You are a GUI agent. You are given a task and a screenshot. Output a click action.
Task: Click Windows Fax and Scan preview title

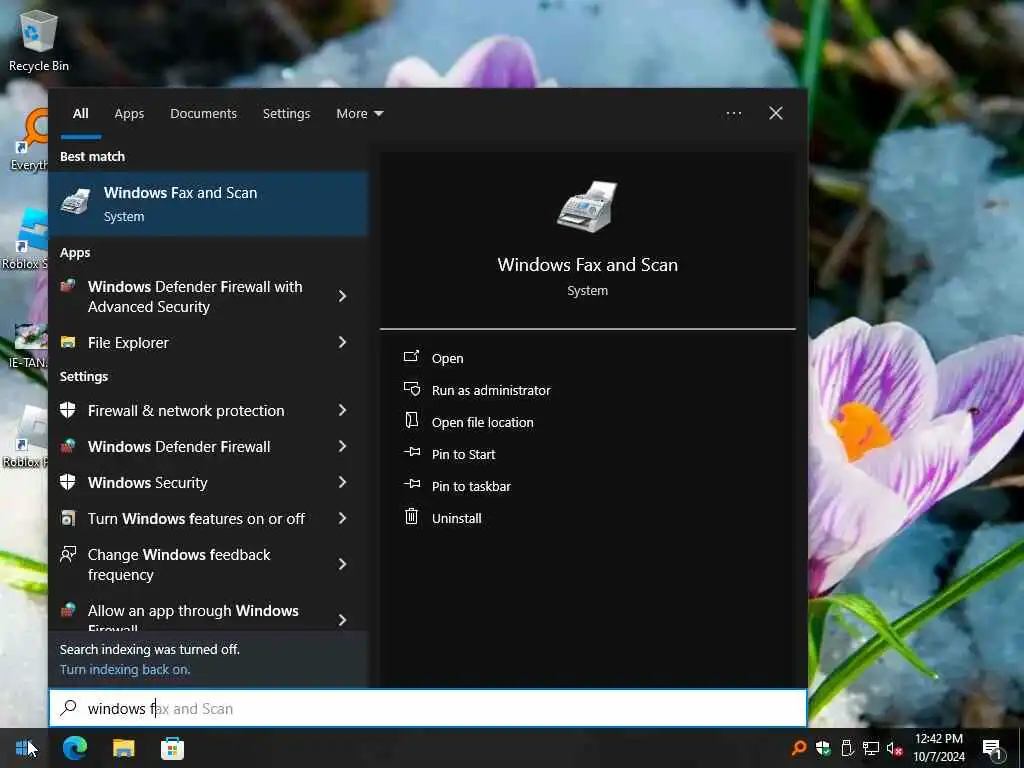(587, 264)
